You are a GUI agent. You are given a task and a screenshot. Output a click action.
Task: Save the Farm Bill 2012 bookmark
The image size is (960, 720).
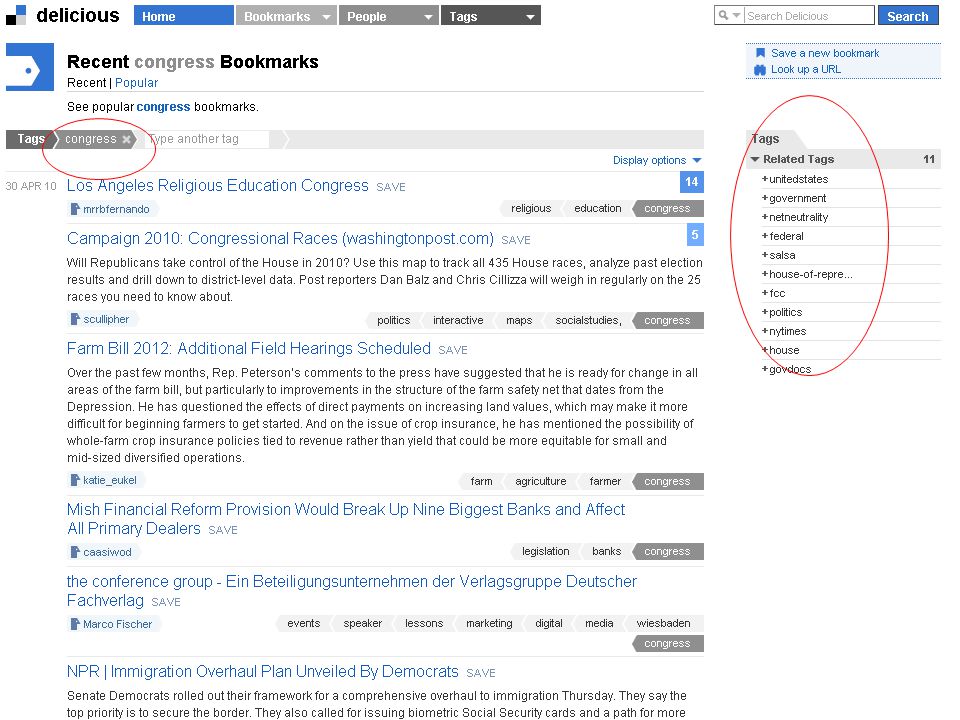453,350
